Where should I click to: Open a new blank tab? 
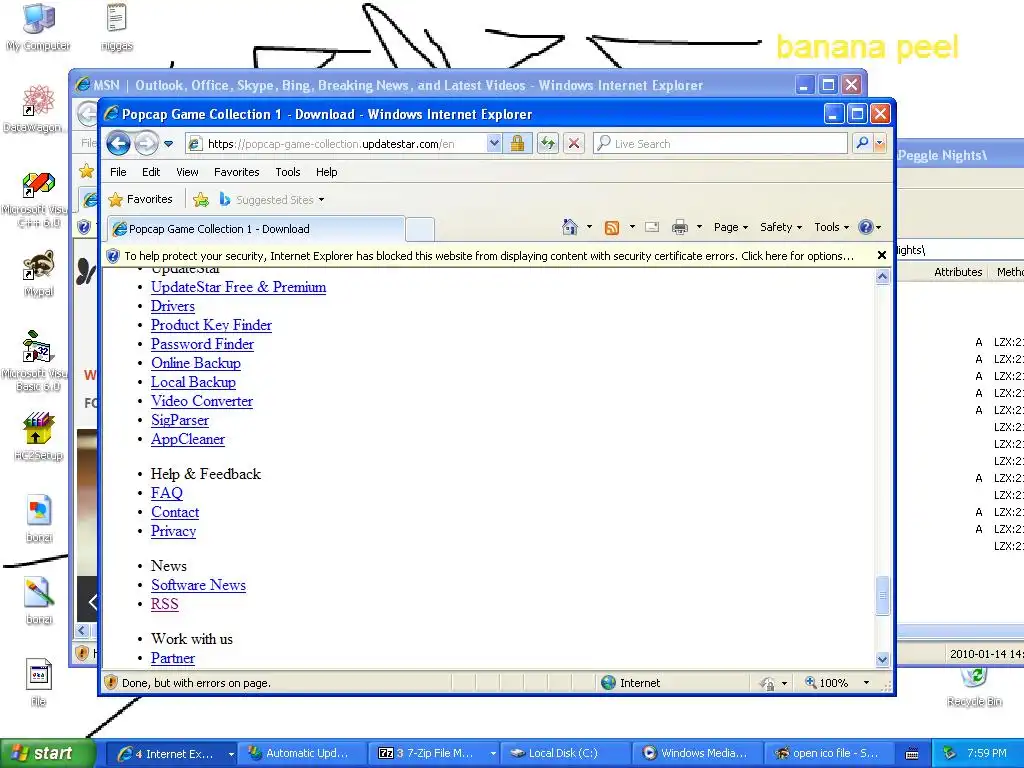pos(420,229)
